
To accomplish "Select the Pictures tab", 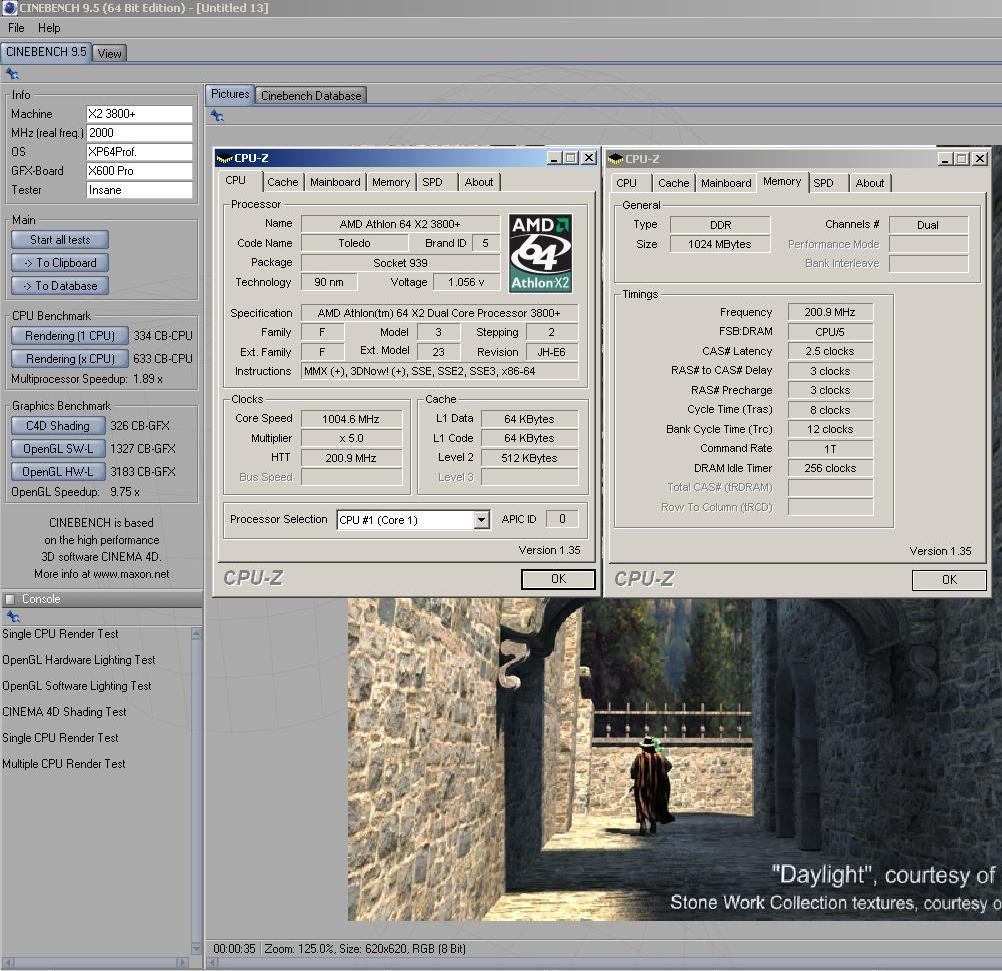I will click(x=230, y=94).
